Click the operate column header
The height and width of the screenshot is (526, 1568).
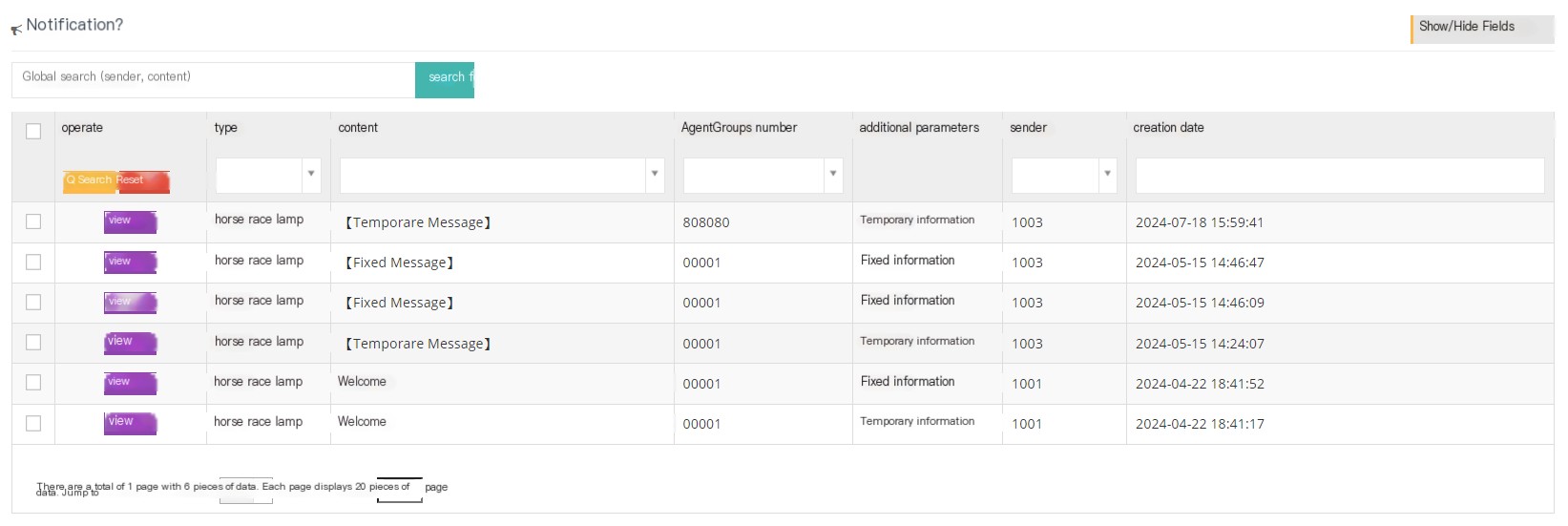coord(82,127)
